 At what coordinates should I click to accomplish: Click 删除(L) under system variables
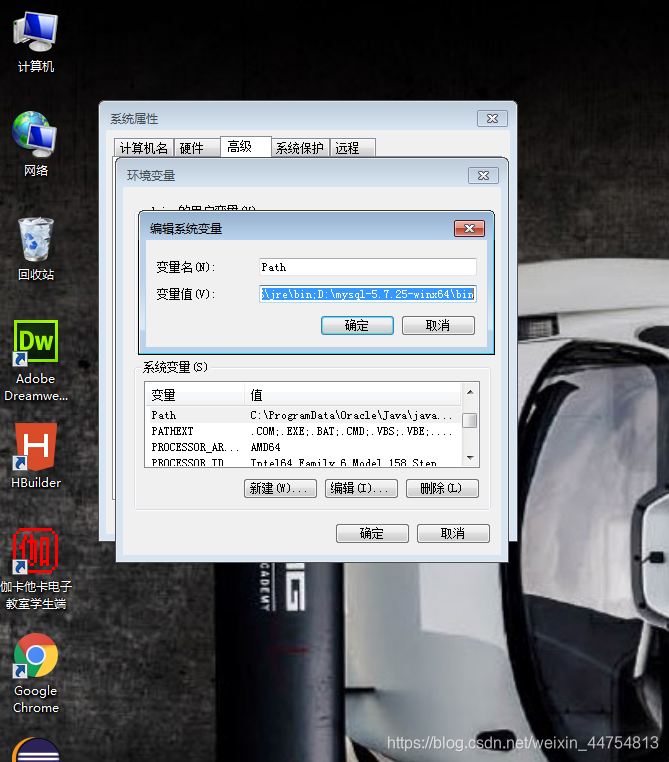[442, 488]
